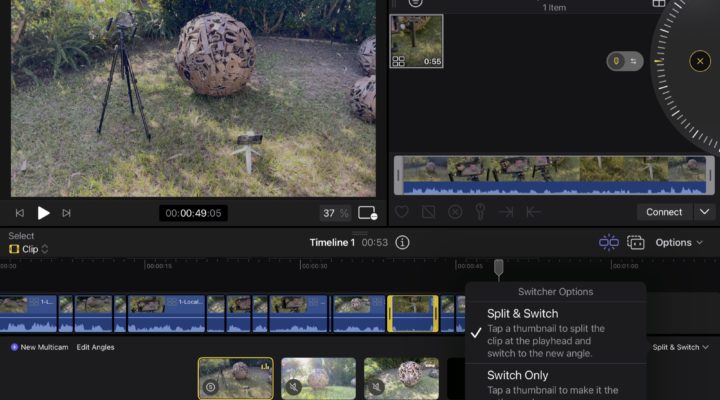Select the 00:00:49:05 timecode field
This screenshot has height=400, width=720.
pyautogui.click(x=193, y=213)
